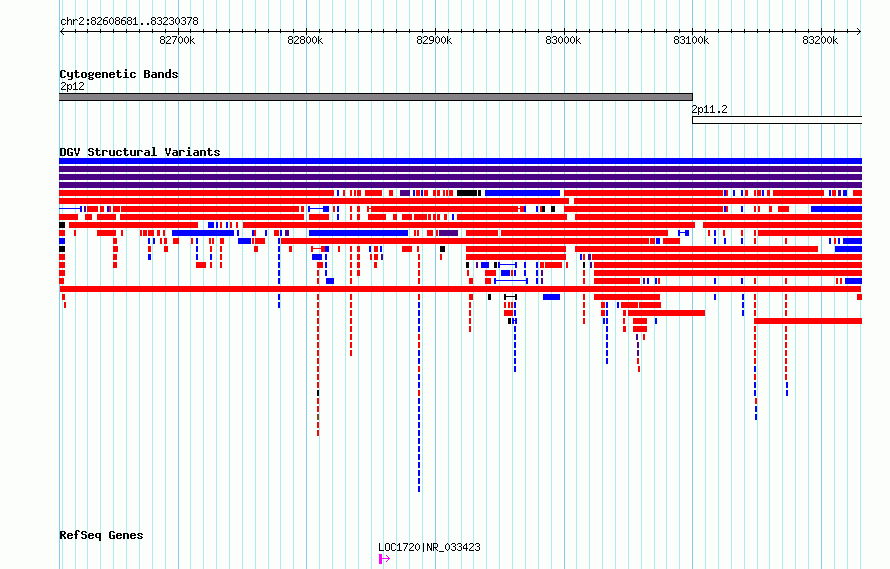
Task: Select the white 2p11.2 cytoband bar
Action: (x=777, y=120)
